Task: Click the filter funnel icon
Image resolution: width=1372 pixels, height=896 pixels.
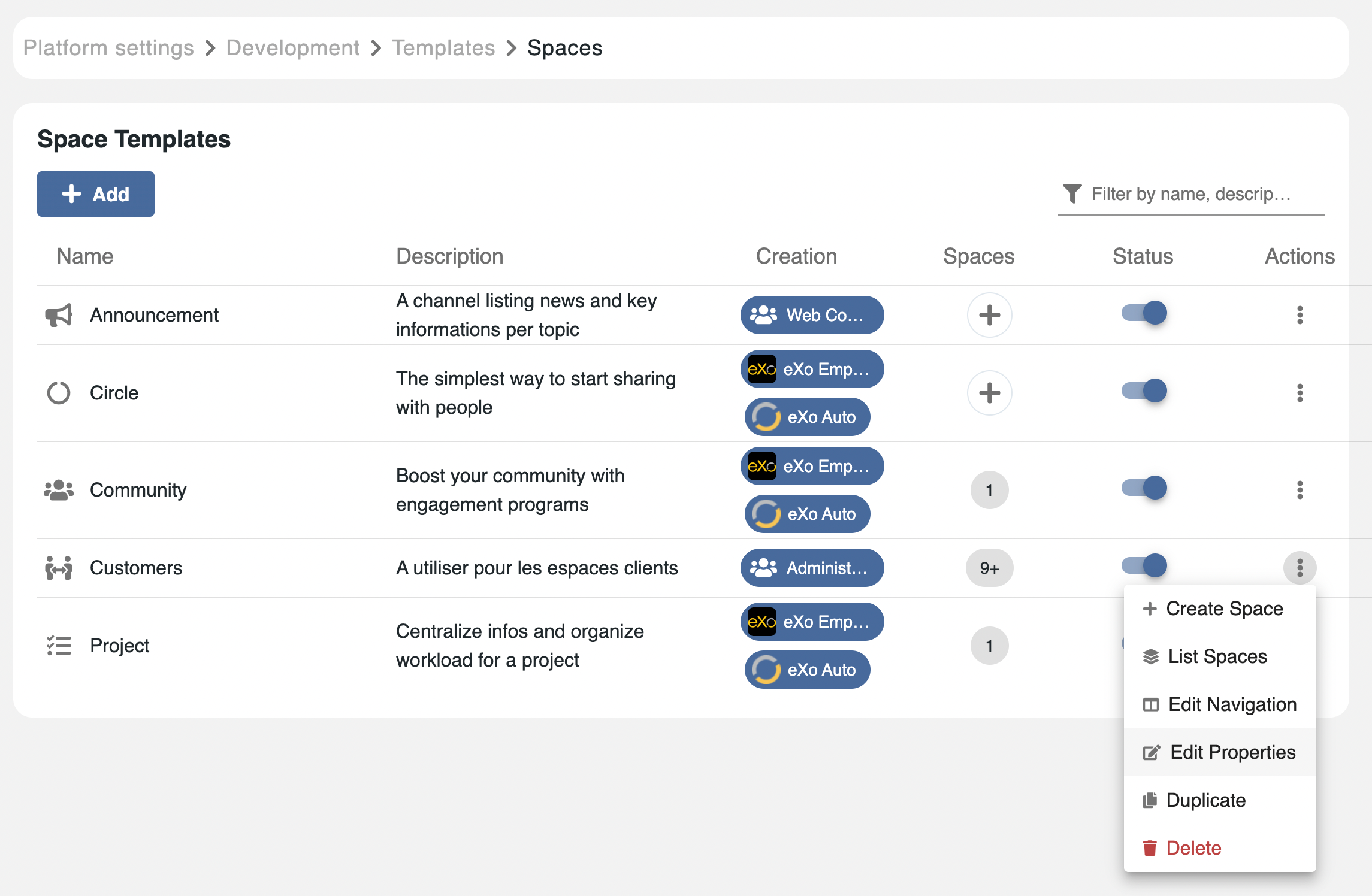Action: [1072, 194]
